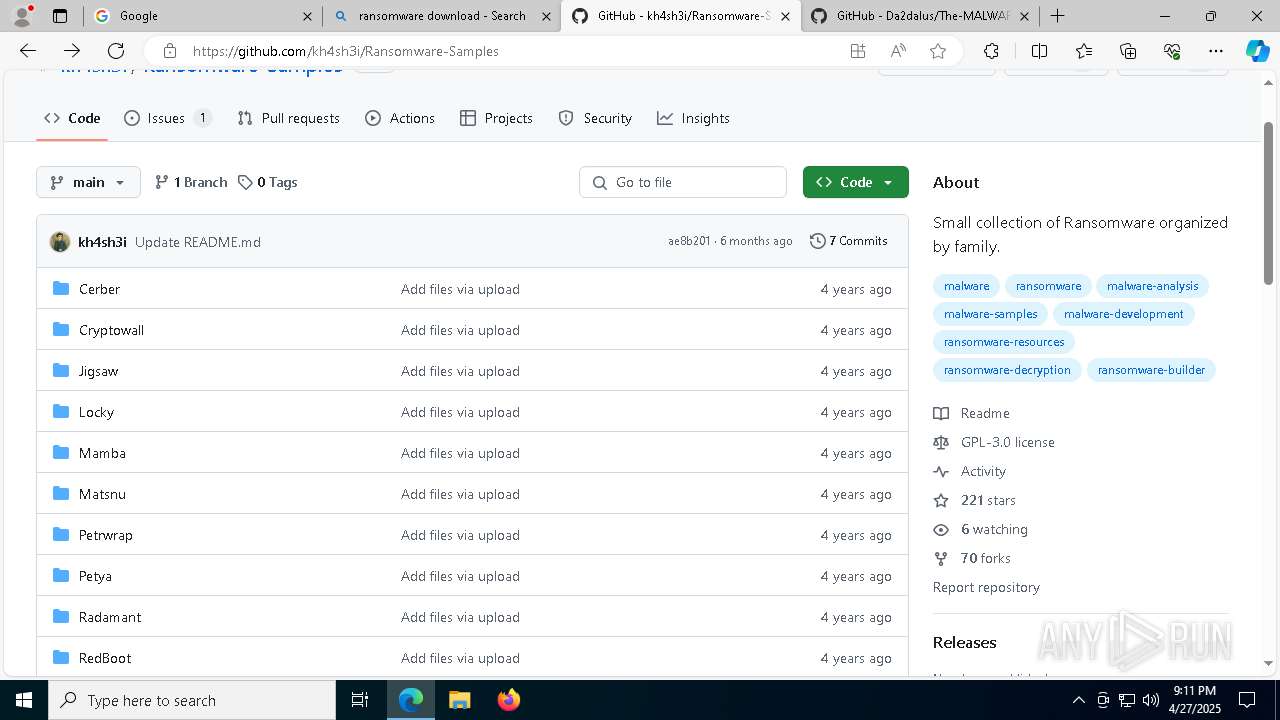Click the malware-analysis topic tag
Viewport: 1280px width, 720px height.
[x=1152, y=286]
